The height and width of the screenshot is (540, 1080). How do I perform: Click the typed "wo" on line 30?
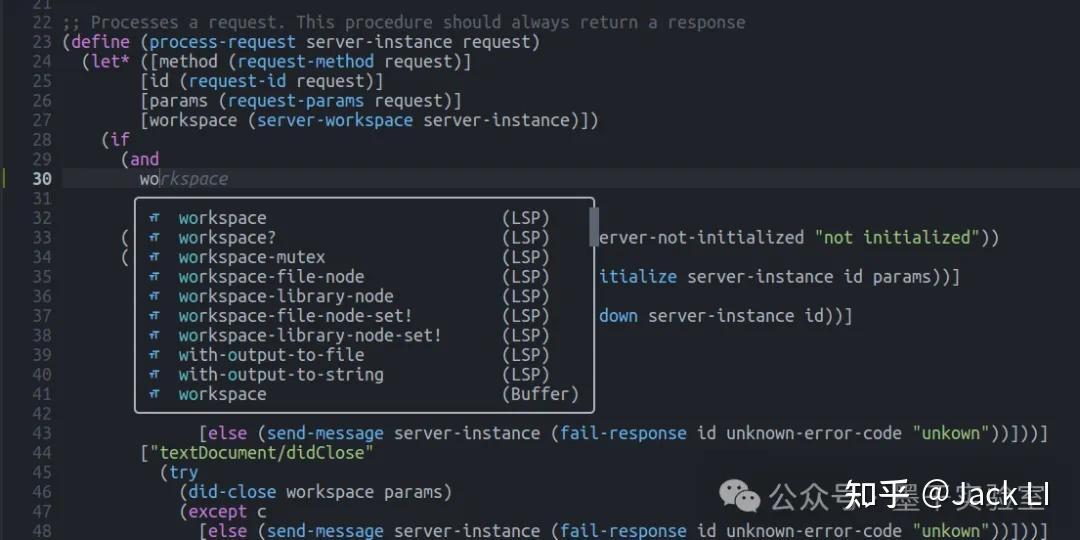pos(149,179)
